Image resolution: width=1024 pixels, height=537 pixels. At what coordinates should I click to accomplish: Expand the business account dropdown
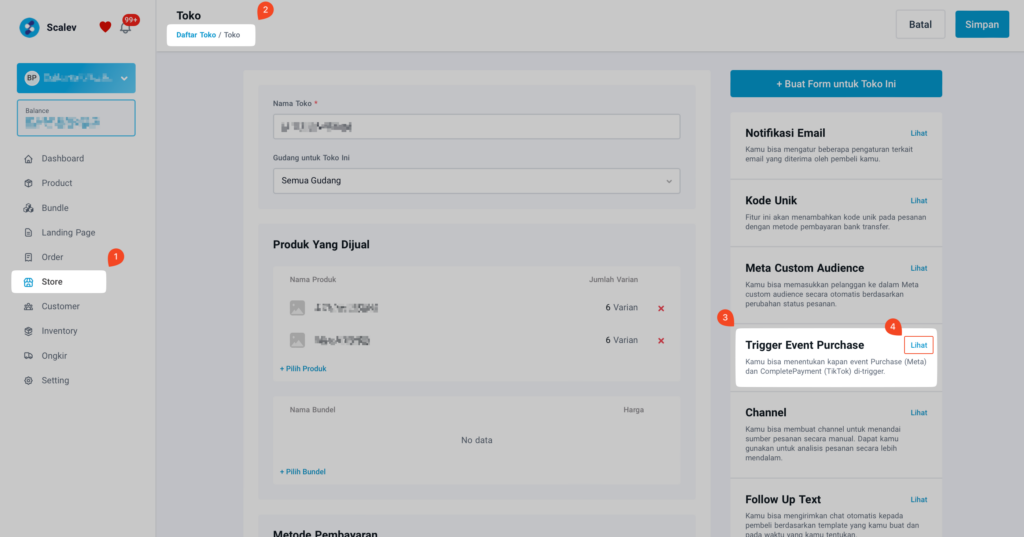coord(76,78)
